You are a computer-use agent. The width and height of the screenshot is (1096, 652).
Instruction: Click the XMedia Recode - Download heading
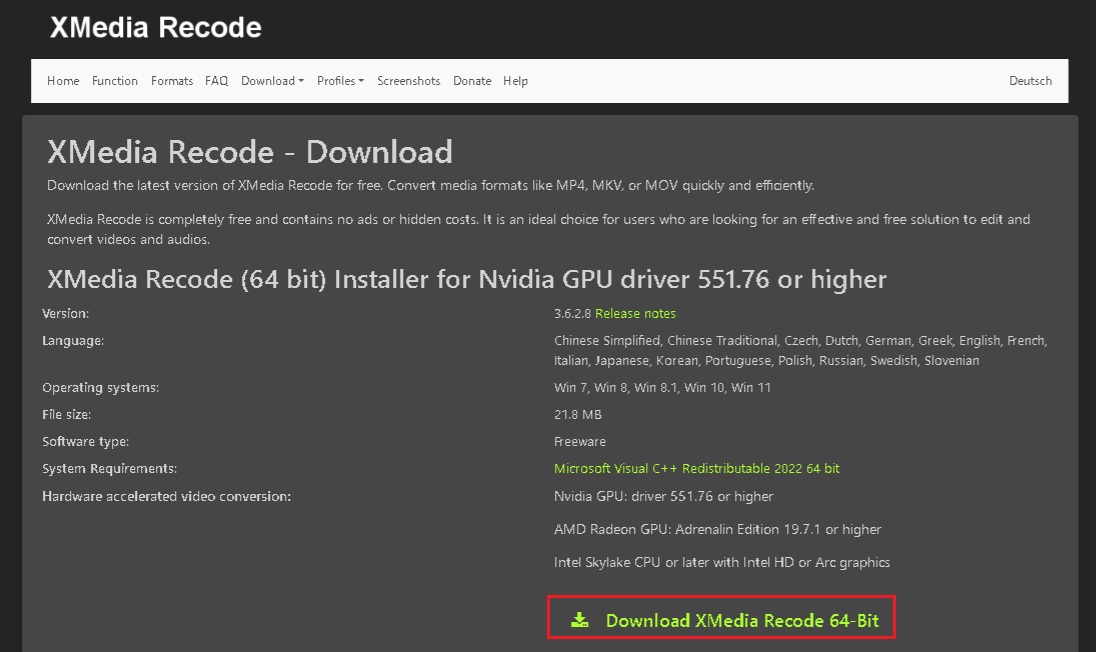[250, 152]
